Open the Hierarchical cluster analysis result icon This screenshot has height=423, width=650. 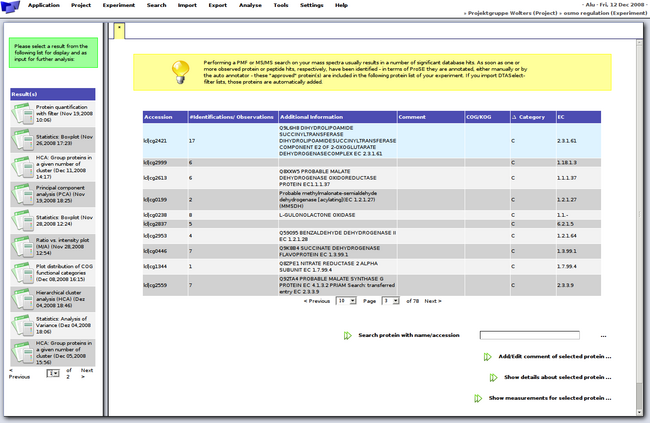click(23, 299)
